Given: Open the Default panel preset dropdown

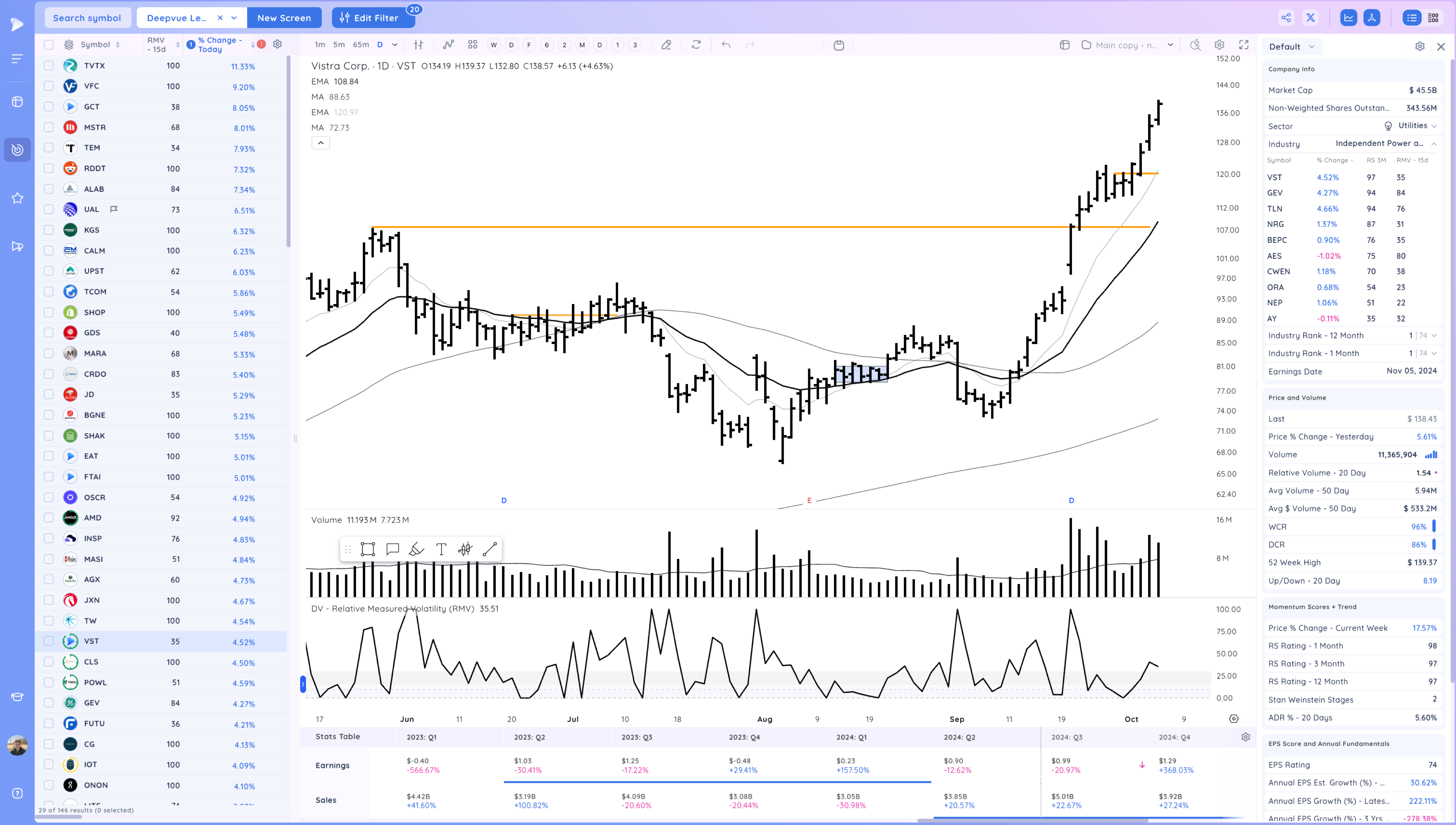Looking at the screenshot, I should 1292,47.
